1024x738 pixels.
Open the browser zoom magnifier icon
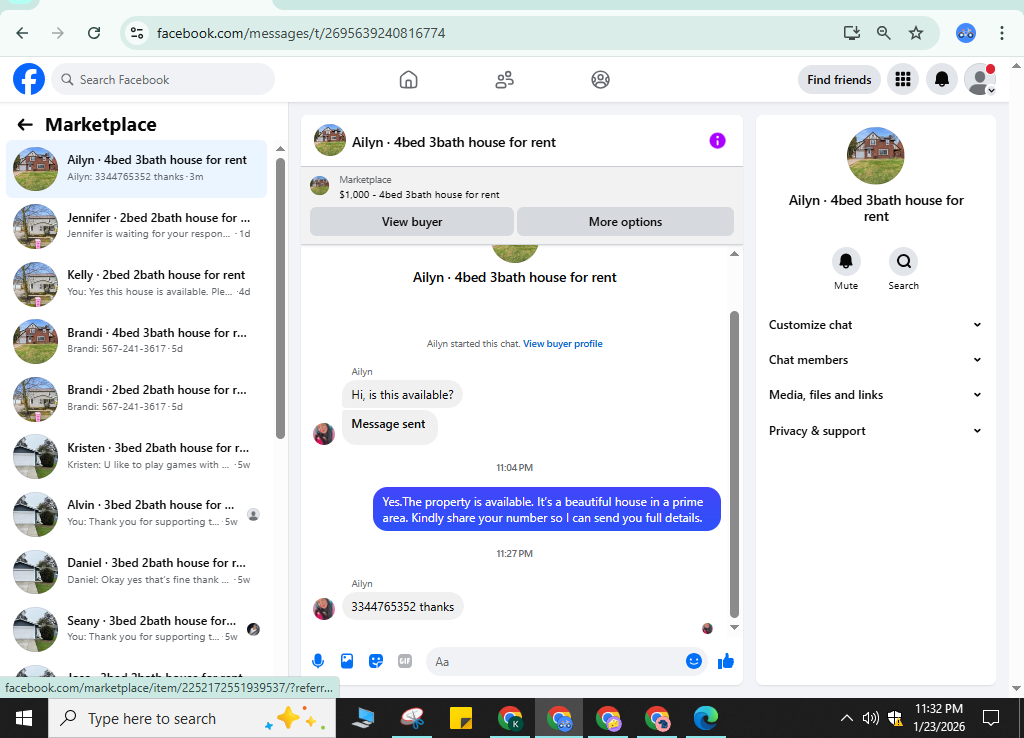tap(883, 33)
